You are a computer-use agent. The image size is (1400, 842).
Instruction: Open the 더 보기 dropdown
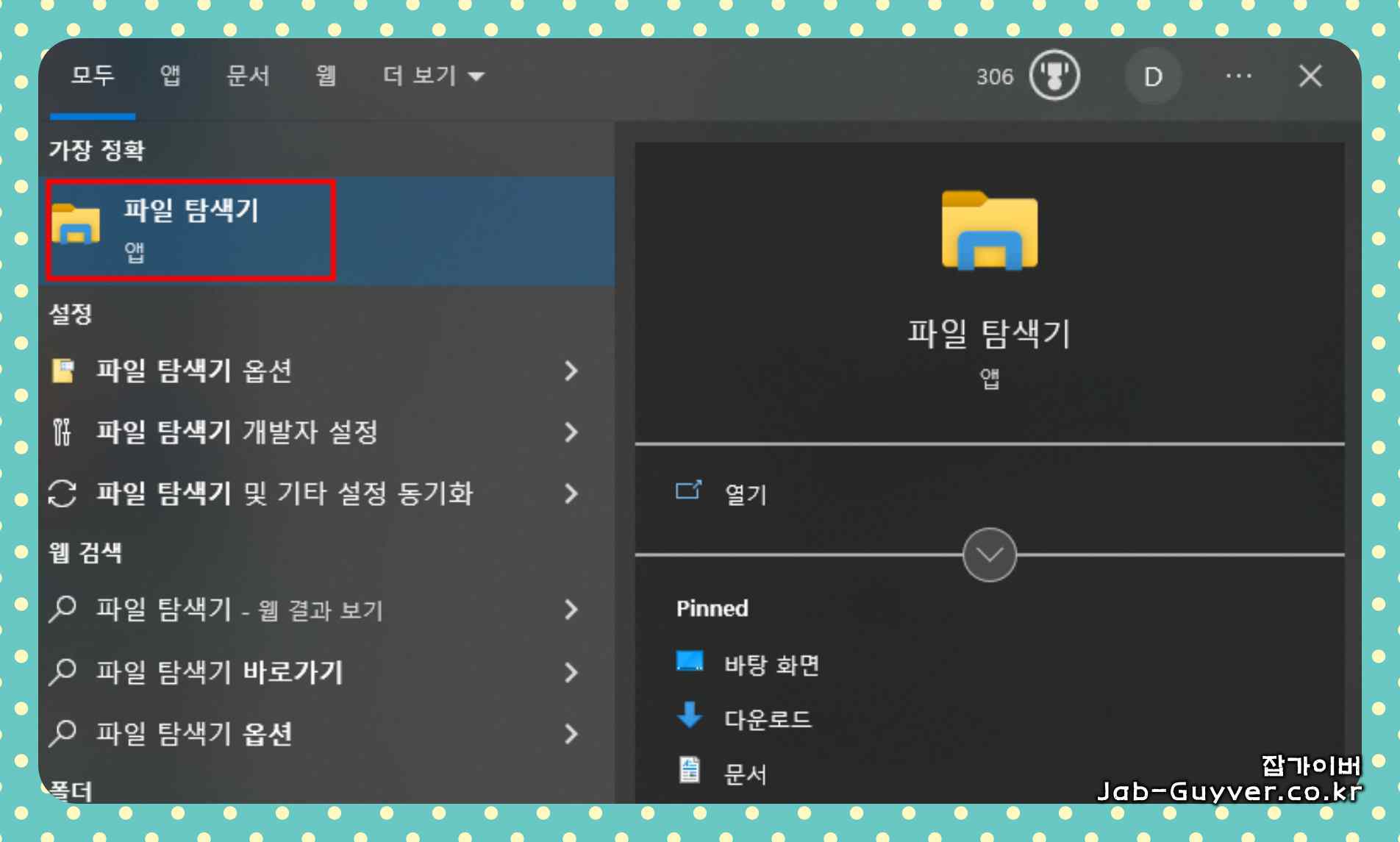coord(433,75)
